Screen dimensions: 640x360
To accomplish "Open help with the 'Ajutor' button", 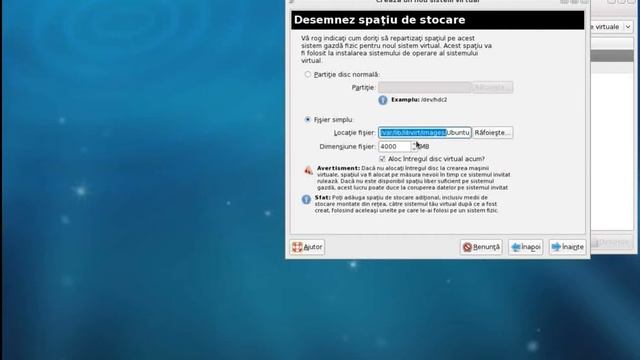I will (307, 247).
